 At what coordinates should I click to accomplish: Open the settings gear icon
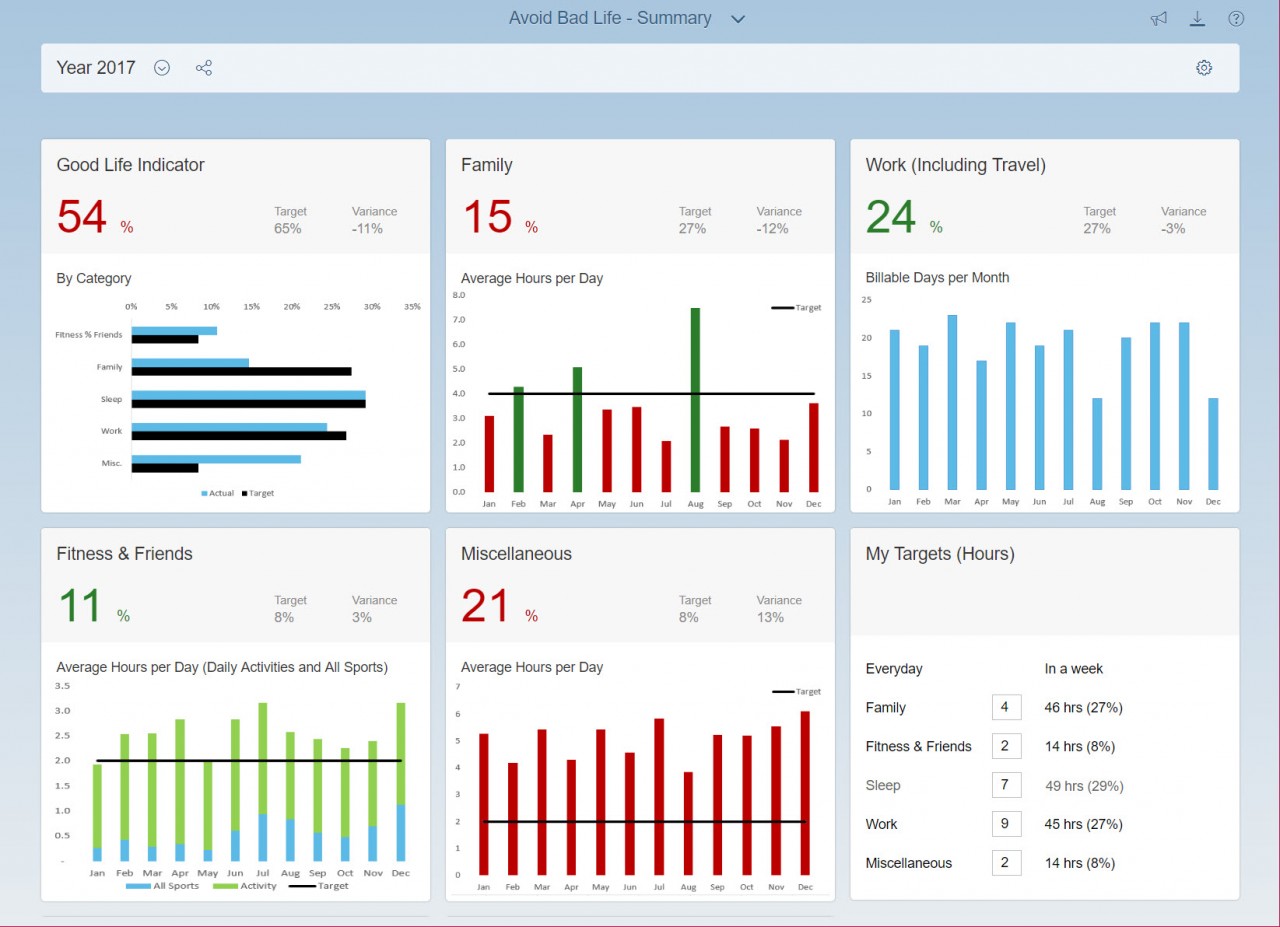[x=1204, y=68]
